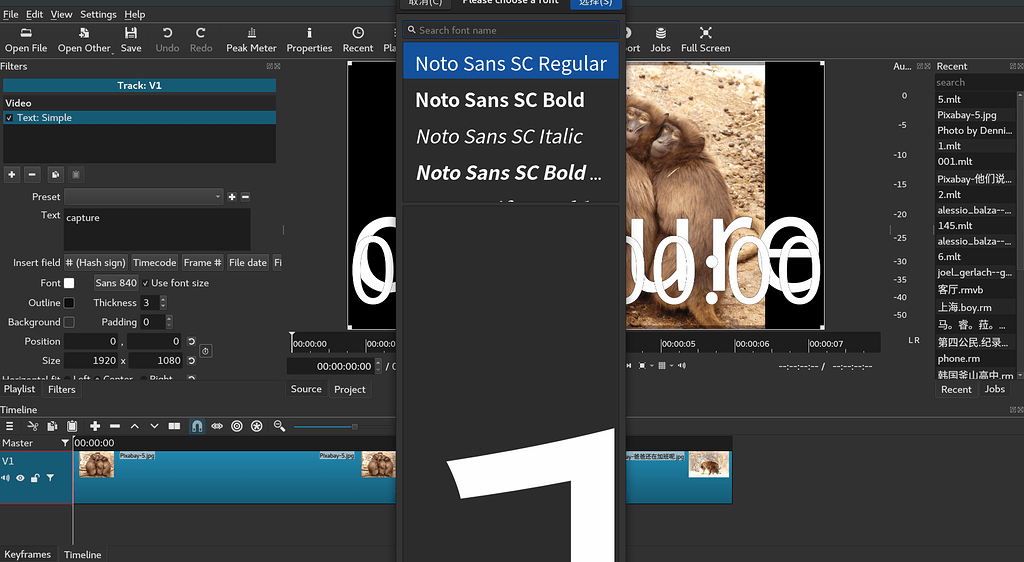Image resolution: width=1024 pixels, height=562 pixels.
Task: Open the Edit menu
Action: pos(35,14)
